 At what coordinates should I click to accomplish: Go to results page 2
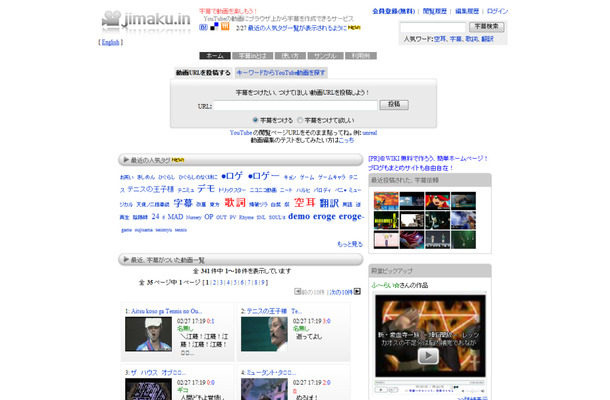tap(214, 282)
